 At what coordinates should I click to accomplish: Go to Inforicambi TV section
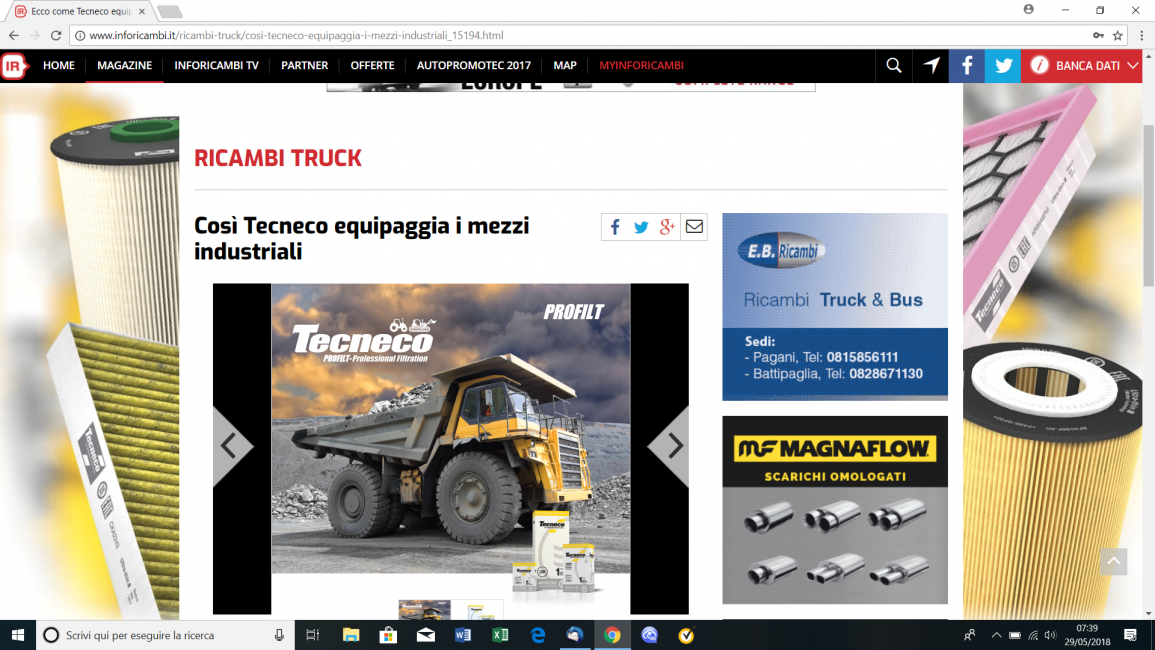(x=216, y=66)
